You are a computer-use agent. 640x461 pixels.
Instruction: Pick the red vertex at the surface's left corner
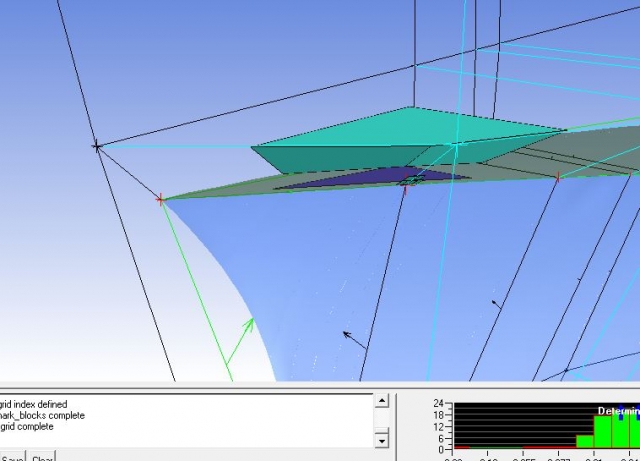pos(160,200)
